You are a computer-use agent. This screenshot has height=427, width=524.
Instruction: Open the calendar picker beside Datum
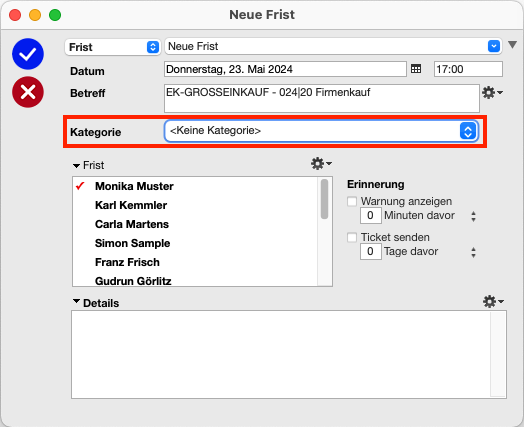click(x=416, y=69)
